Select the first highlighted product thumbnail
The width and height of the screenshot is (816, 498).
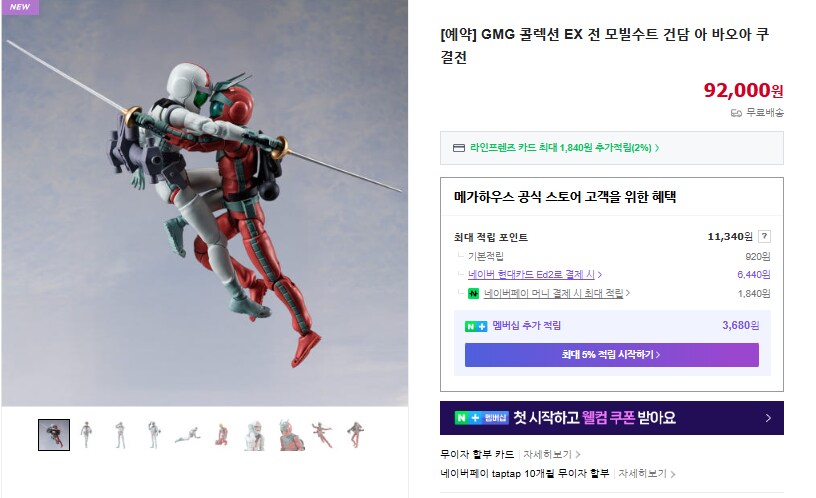pyautogui.click(x=54, y=435)
